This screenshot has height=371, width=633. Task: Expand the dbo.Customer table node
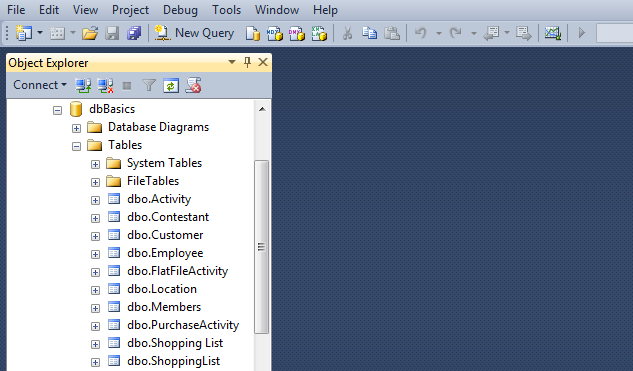tap(95, 236)
